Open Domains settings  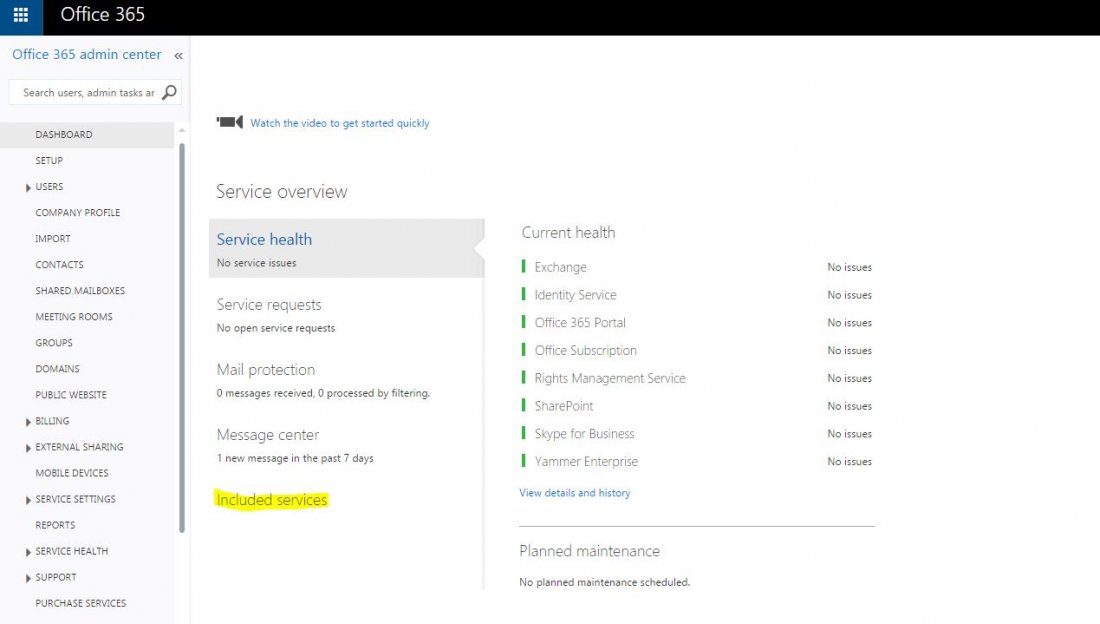(x=58, y=369)
